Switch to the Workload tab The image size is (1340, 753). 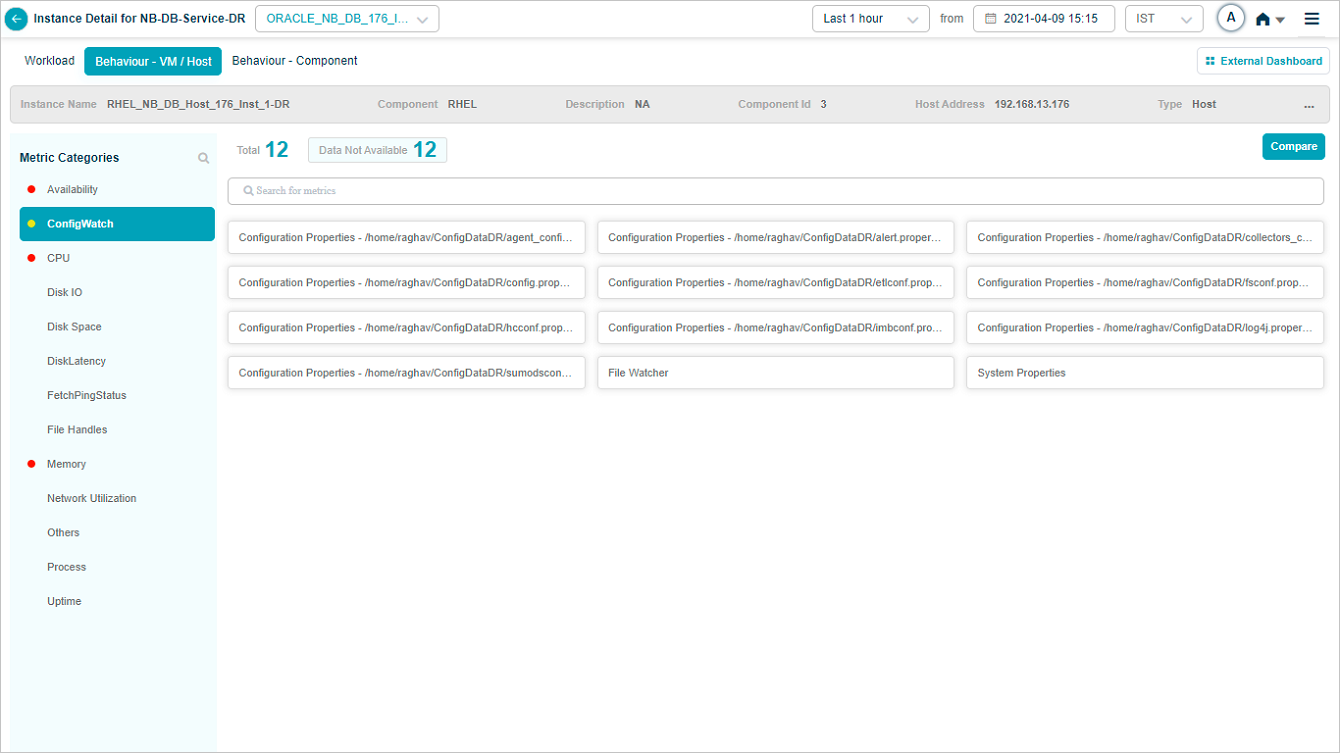point(49,61)
